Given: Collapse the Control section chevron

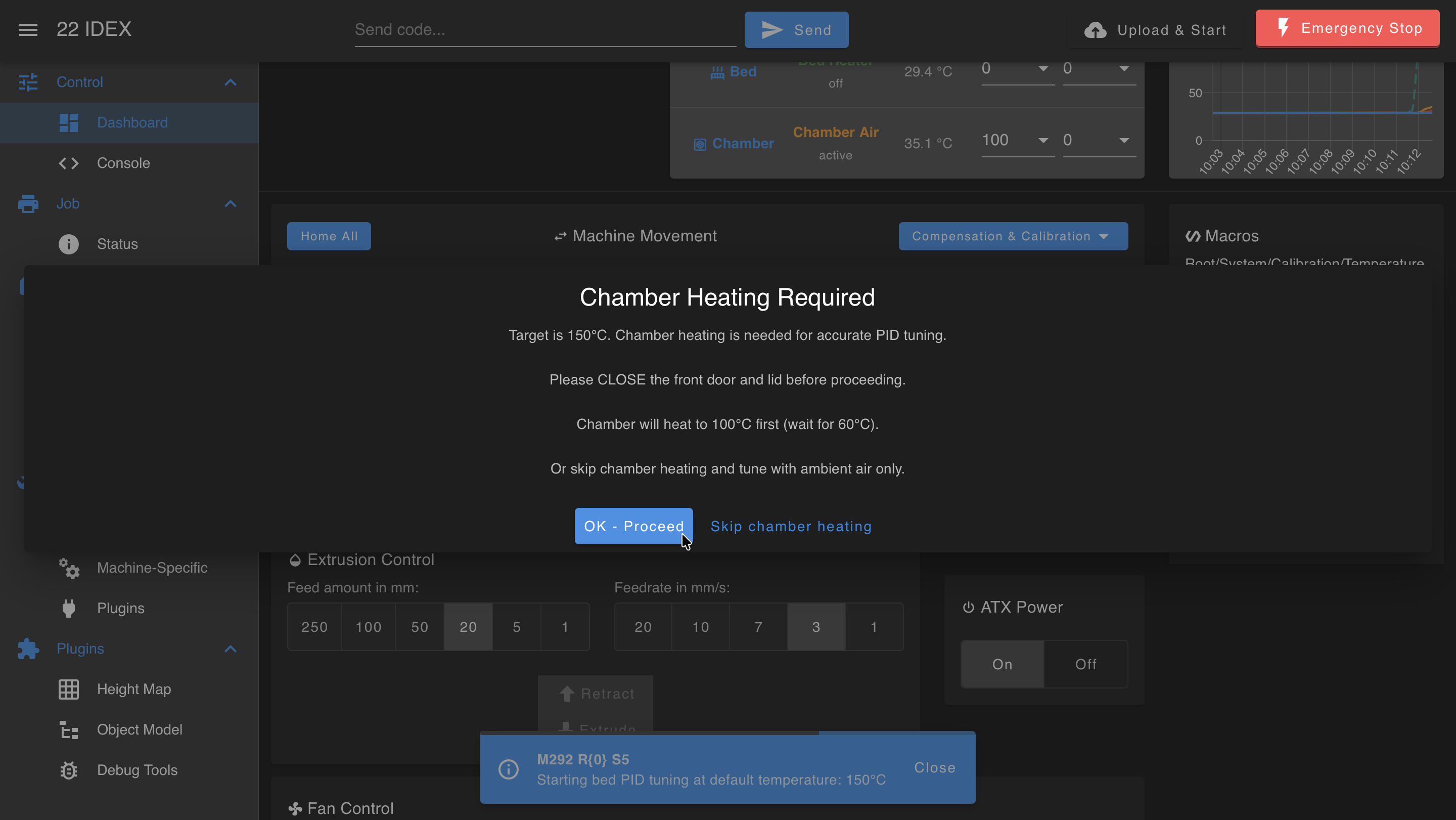Looking at the screenshot, I should (x=230, y=82).
